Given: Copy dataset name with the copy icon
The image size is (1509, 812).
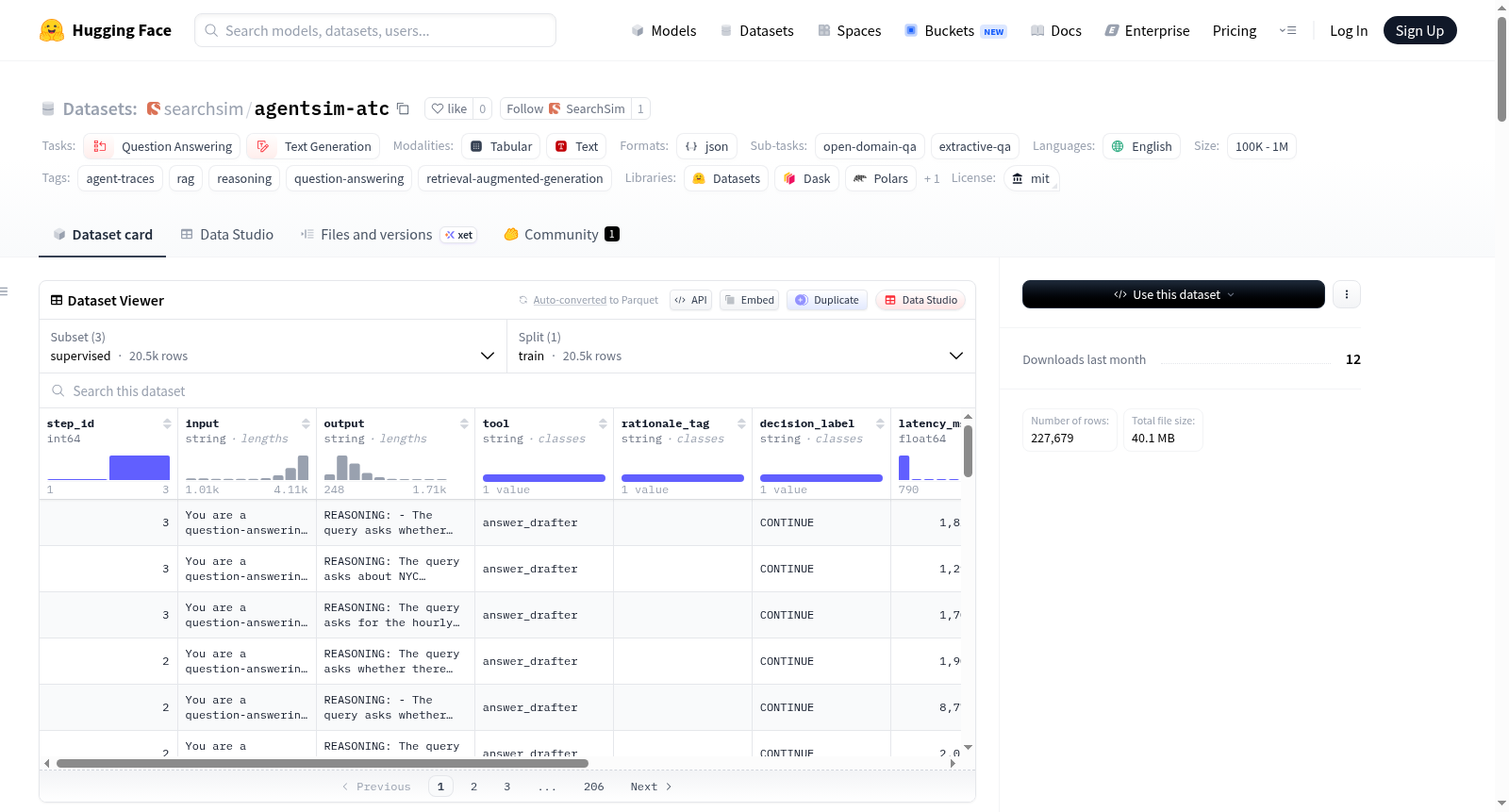Looking at the screenshot, I should pos(403,108).
